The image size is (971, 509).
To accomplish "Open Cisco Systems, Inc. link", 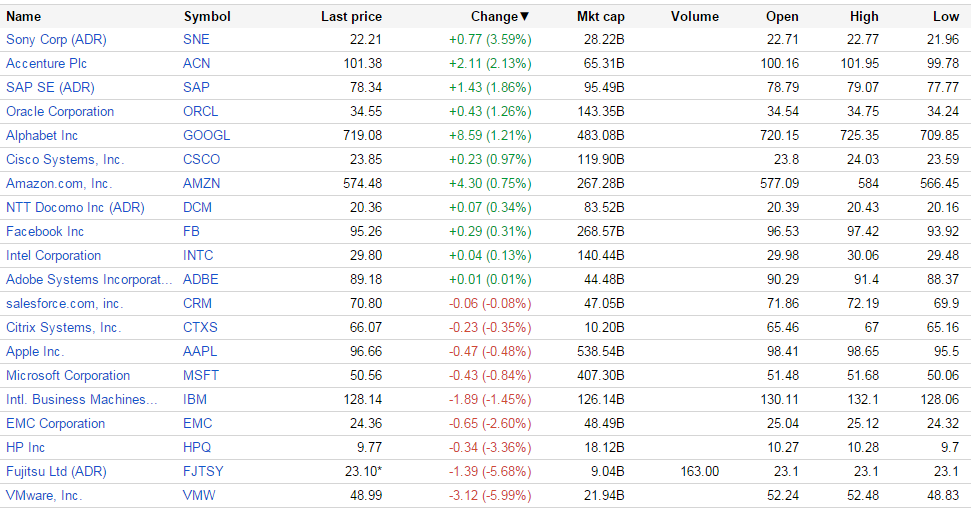I will click(65, 159).
